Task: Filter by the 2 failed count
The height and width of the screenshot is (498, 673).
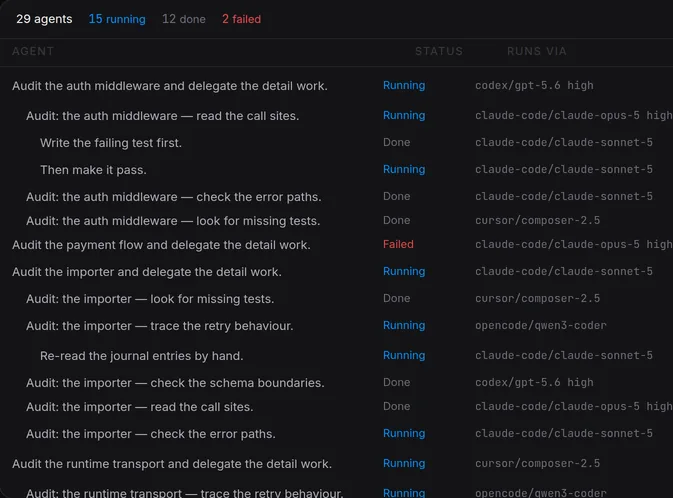Action: pos(241,19)
